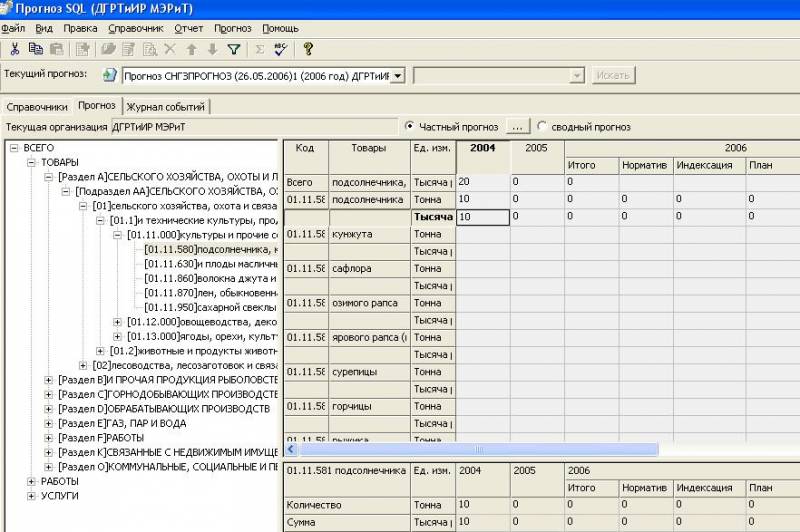Expand the [01.12.000] овощеводства node

pos(117,322)
